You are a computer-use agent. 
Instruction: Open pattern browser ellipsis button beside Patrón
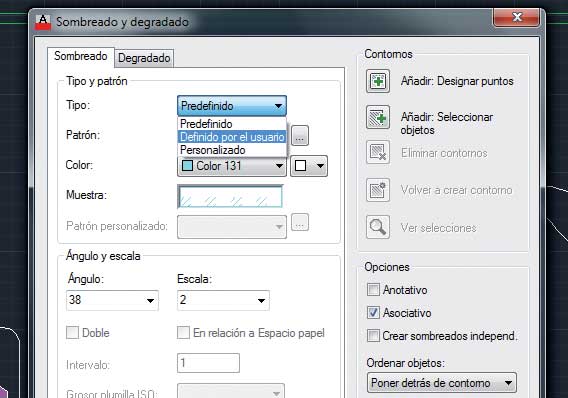(300, 135)
